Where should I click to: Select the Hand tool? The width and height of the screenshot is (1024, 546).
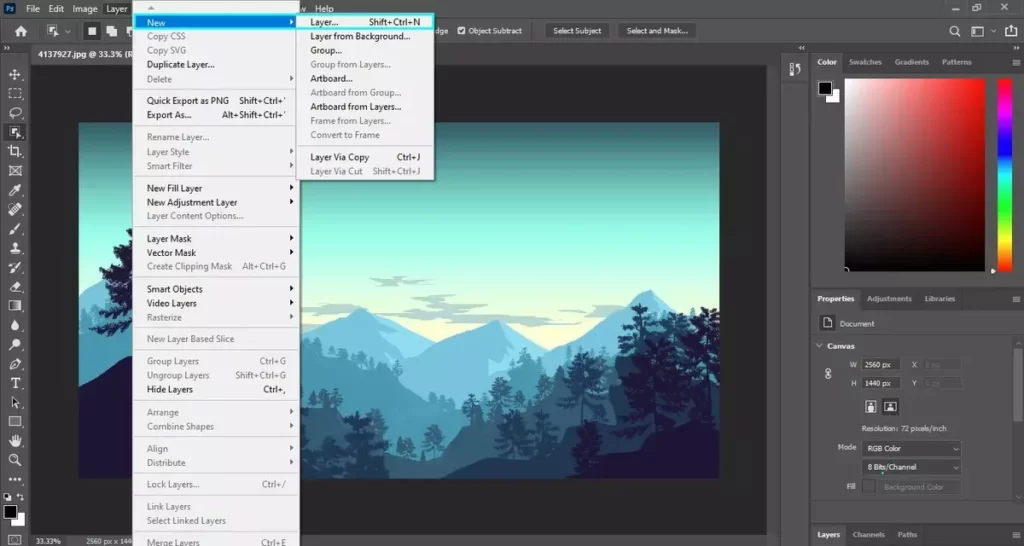pos(15,441)
